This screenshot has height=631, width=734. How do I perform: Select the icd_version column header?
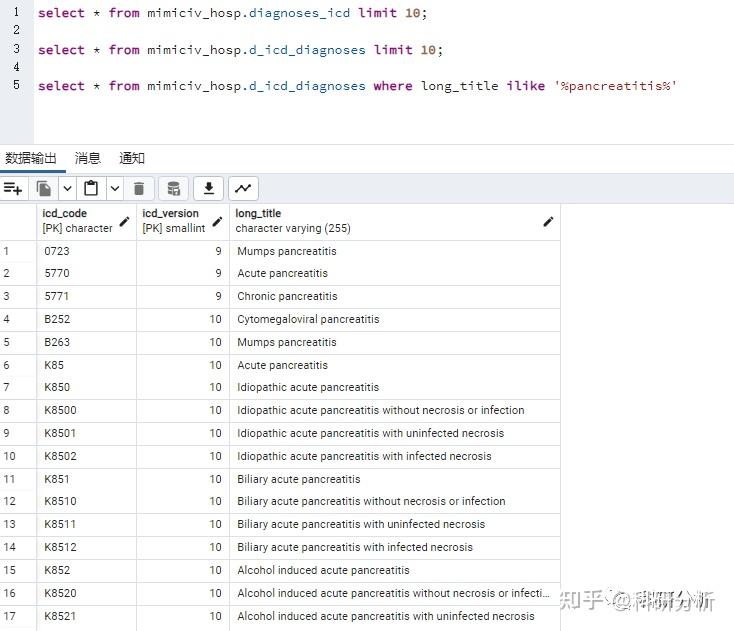point(183,221)
